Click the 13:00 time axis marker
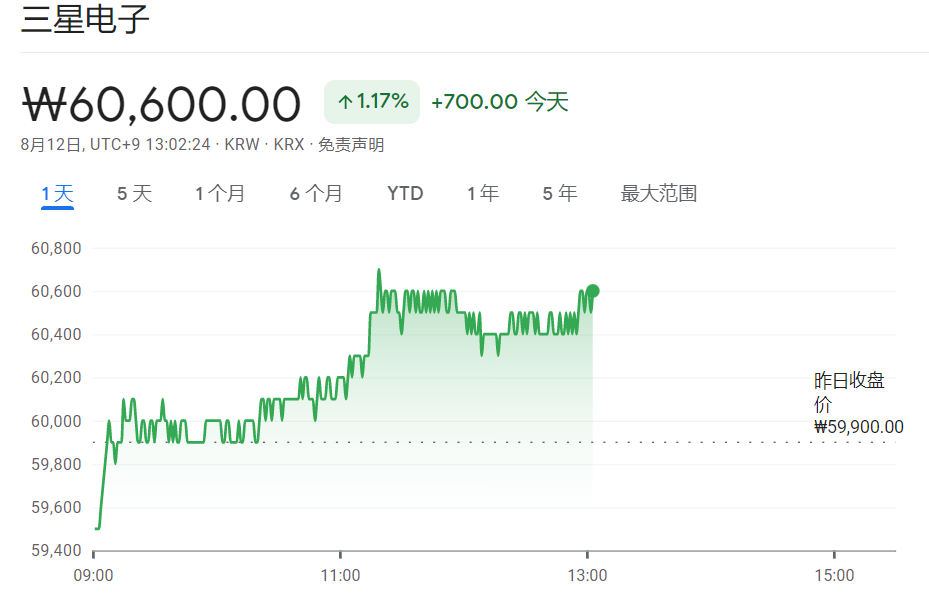This screenshot has height=598, width=929. (587, 575)
